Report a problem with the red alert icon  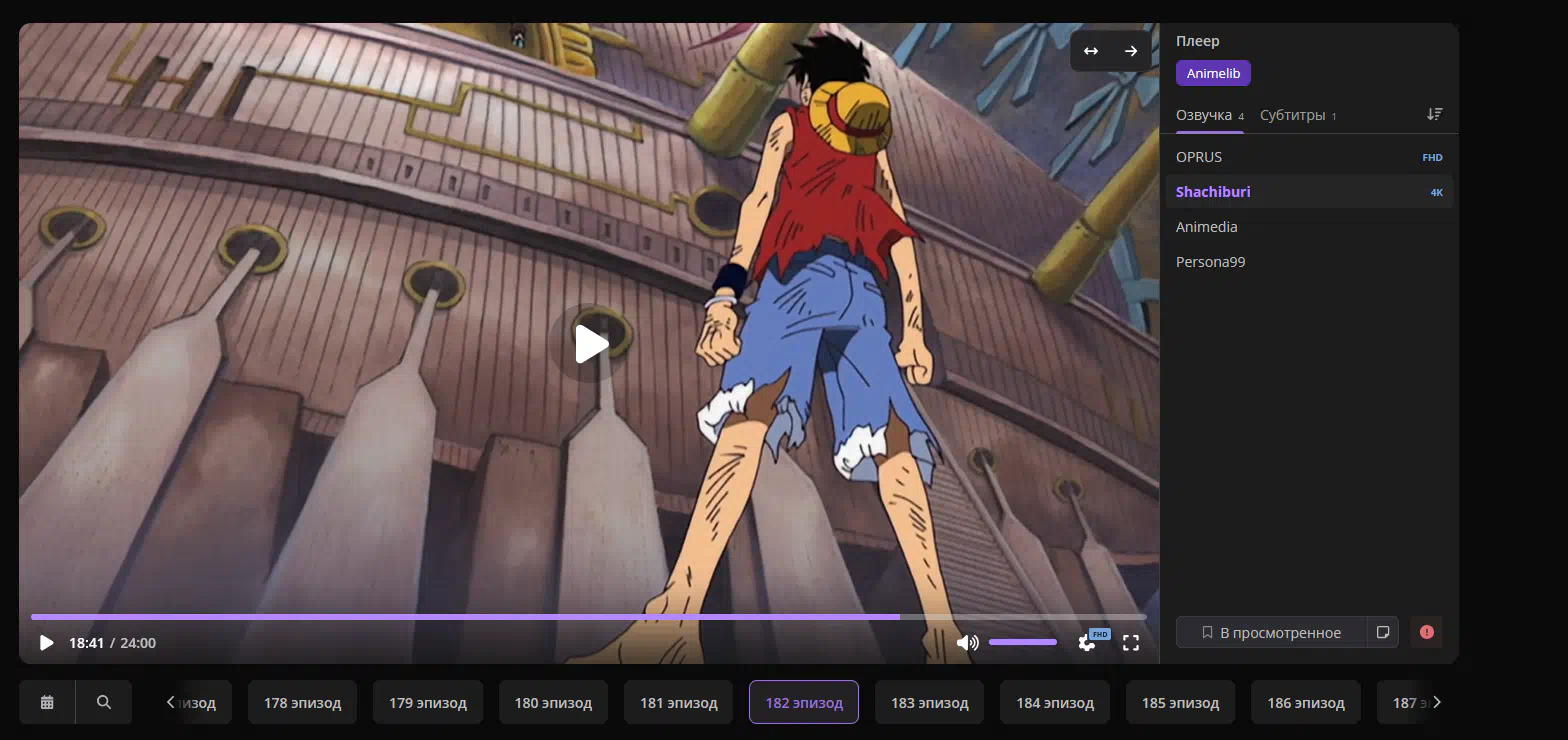(x=1426, y=632)
